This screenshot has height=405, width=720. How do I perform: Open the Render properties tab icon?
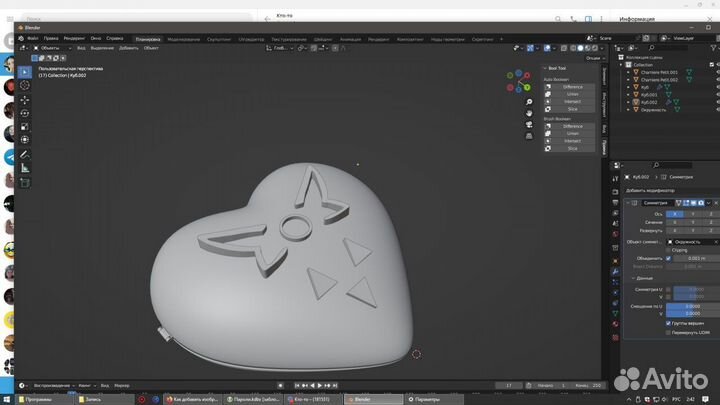click(x=615, y=191)
